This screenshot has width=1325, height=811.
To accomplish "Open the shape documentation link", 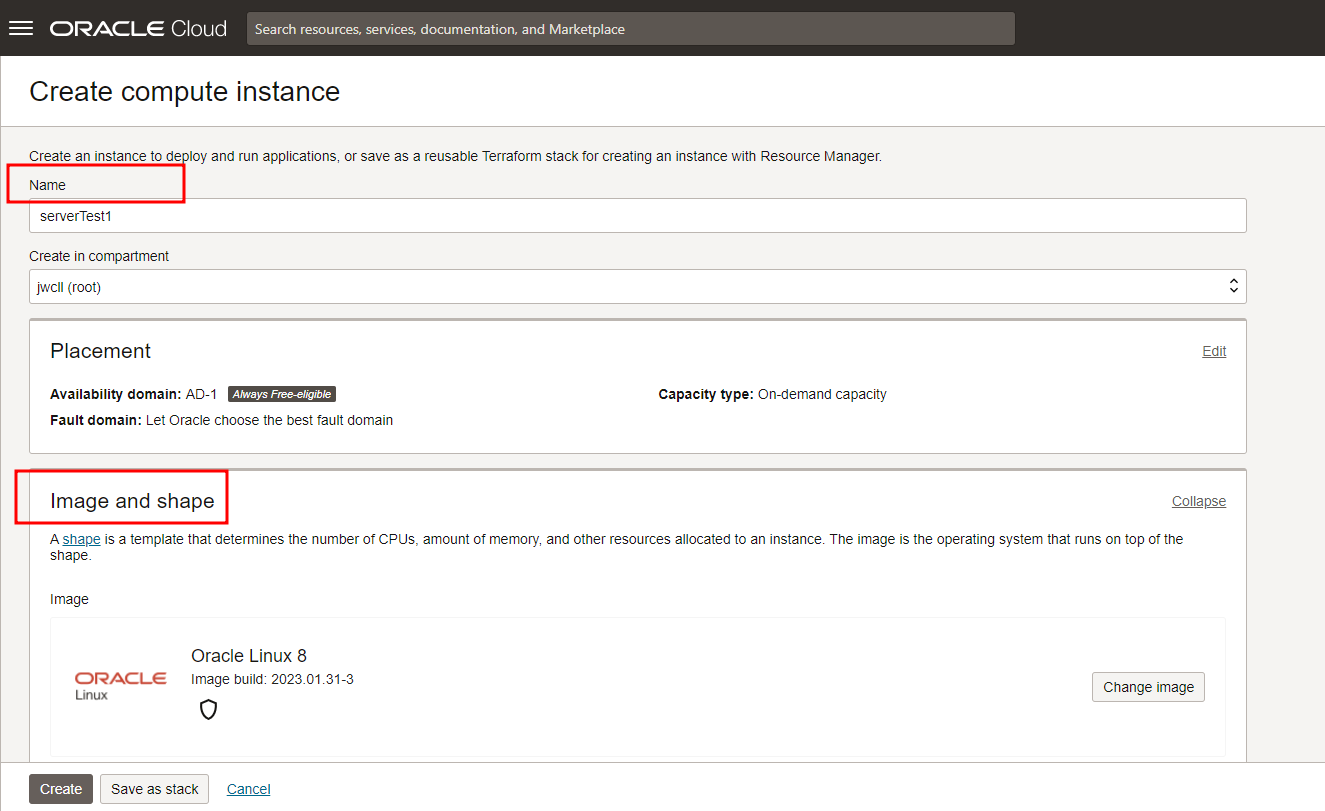I will tap(81, 539).
